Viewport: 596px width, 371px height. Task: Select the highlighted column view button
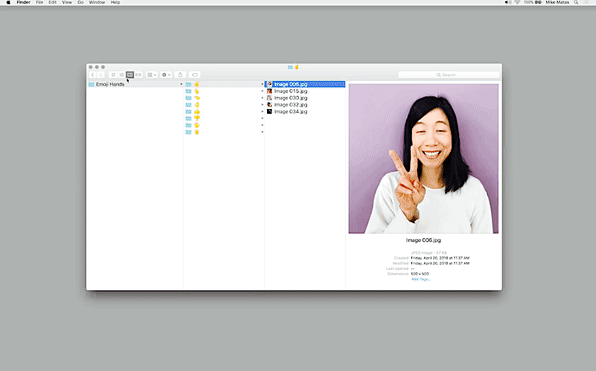[130, 75]
